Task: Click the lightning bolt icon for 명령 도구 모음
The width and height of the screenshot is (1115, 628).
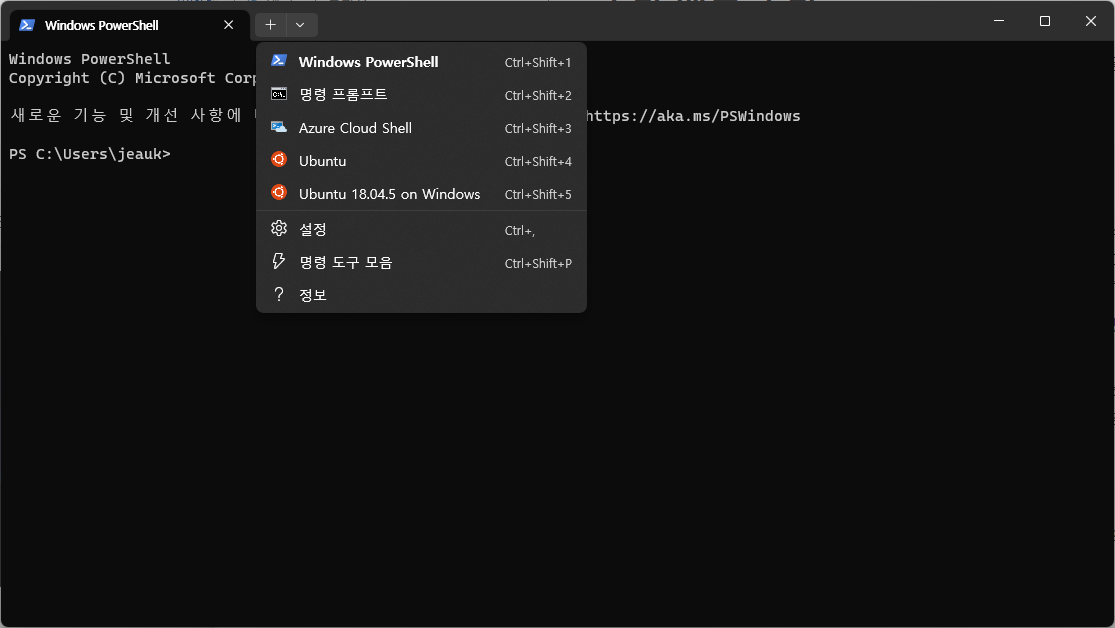Action: click(x=279, y=261)
